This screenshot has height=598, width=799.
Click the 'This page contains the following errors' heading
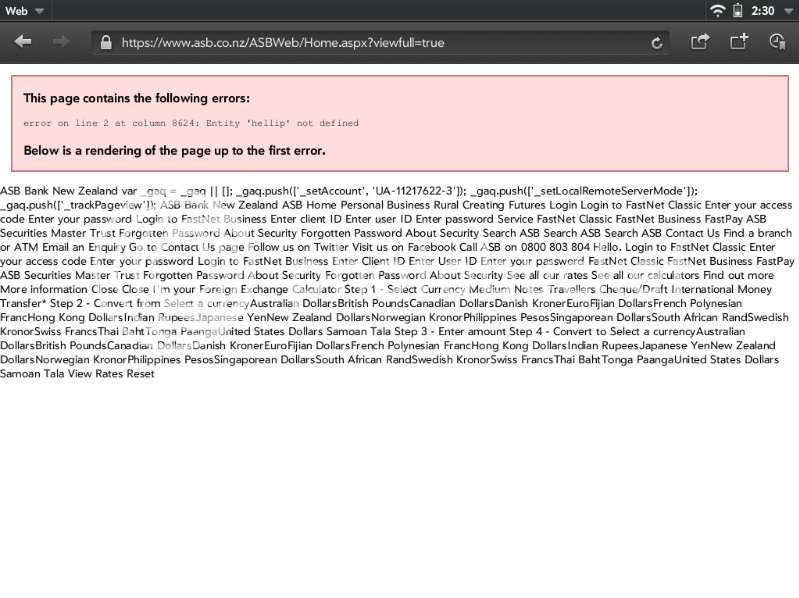pyautogui.click(x=137, y=98)
